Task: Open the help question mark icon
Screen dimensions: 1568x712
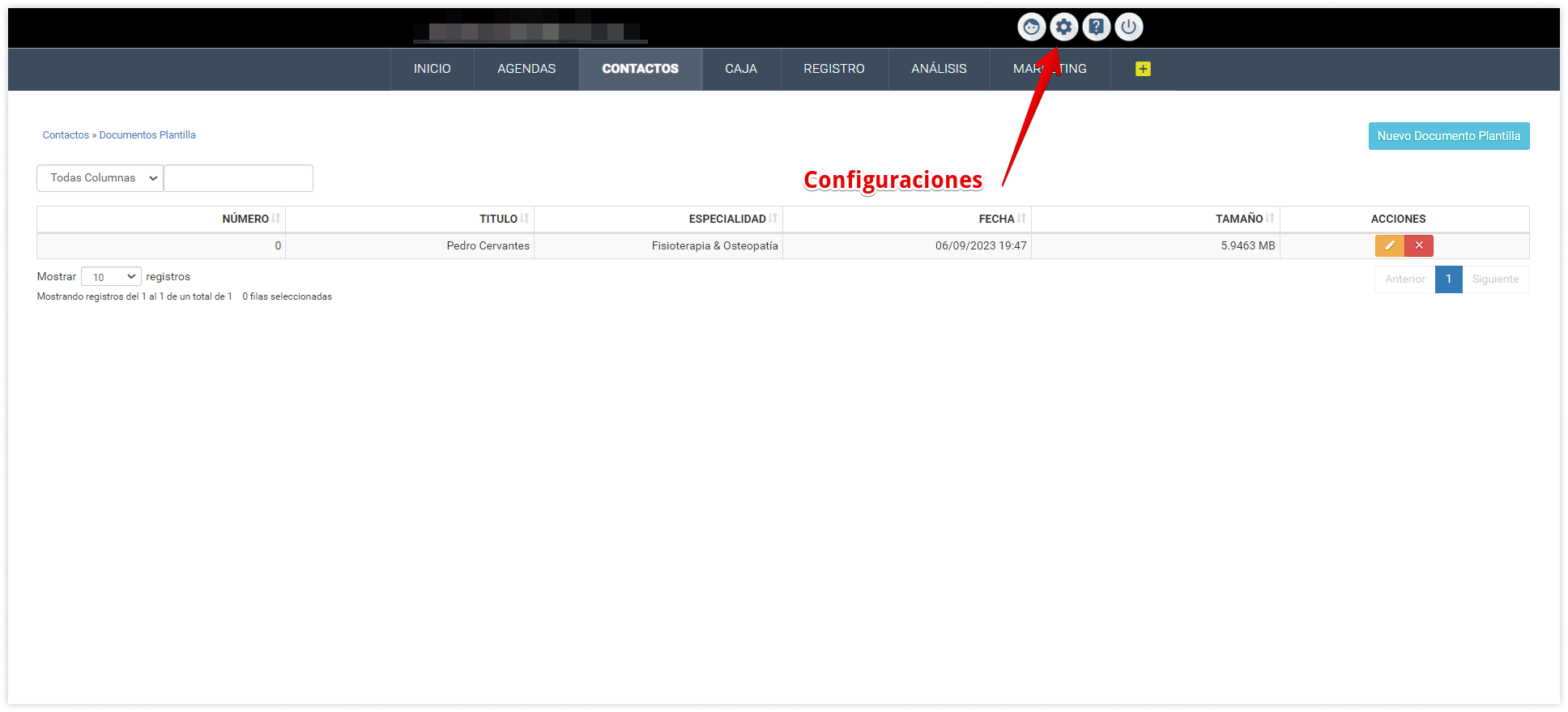Action: (1096, 27)
